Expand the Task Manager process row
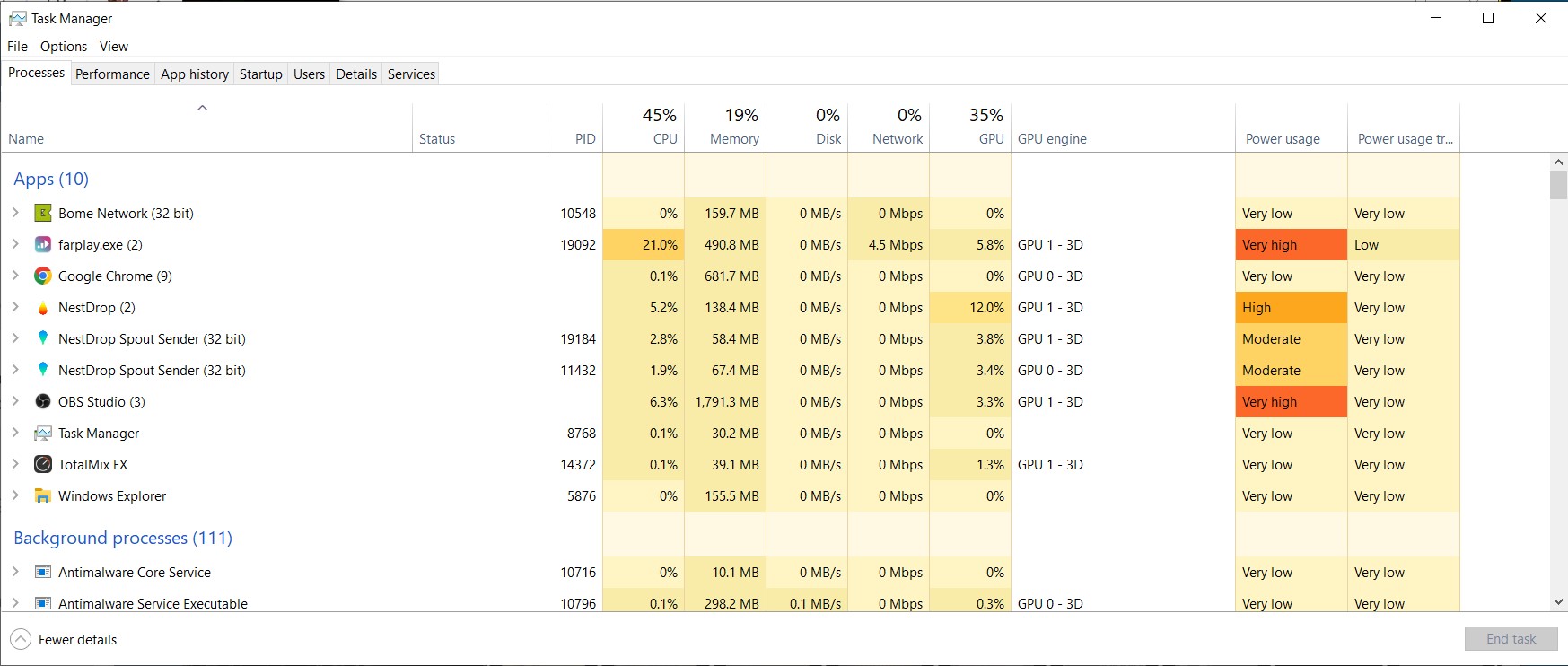 coord(15,433)
